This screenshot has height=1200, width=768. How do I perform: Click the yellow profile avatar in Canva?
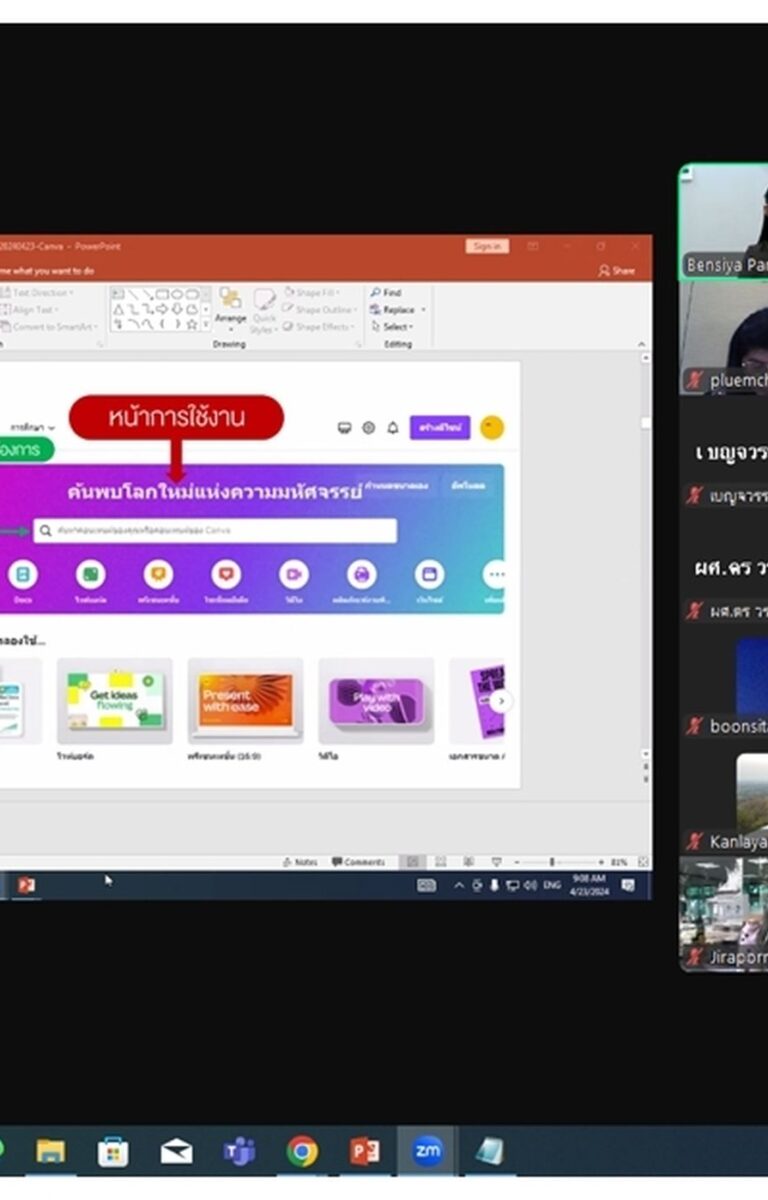491,428
